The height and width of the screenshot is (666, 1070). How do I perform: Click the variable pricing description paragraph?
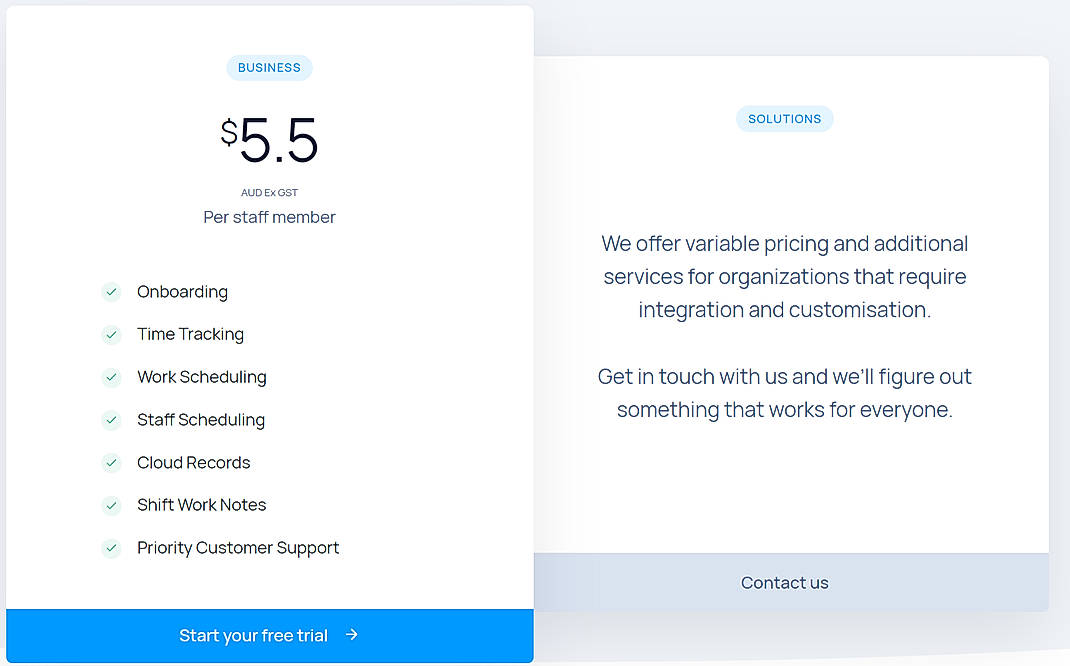(783, 276)
